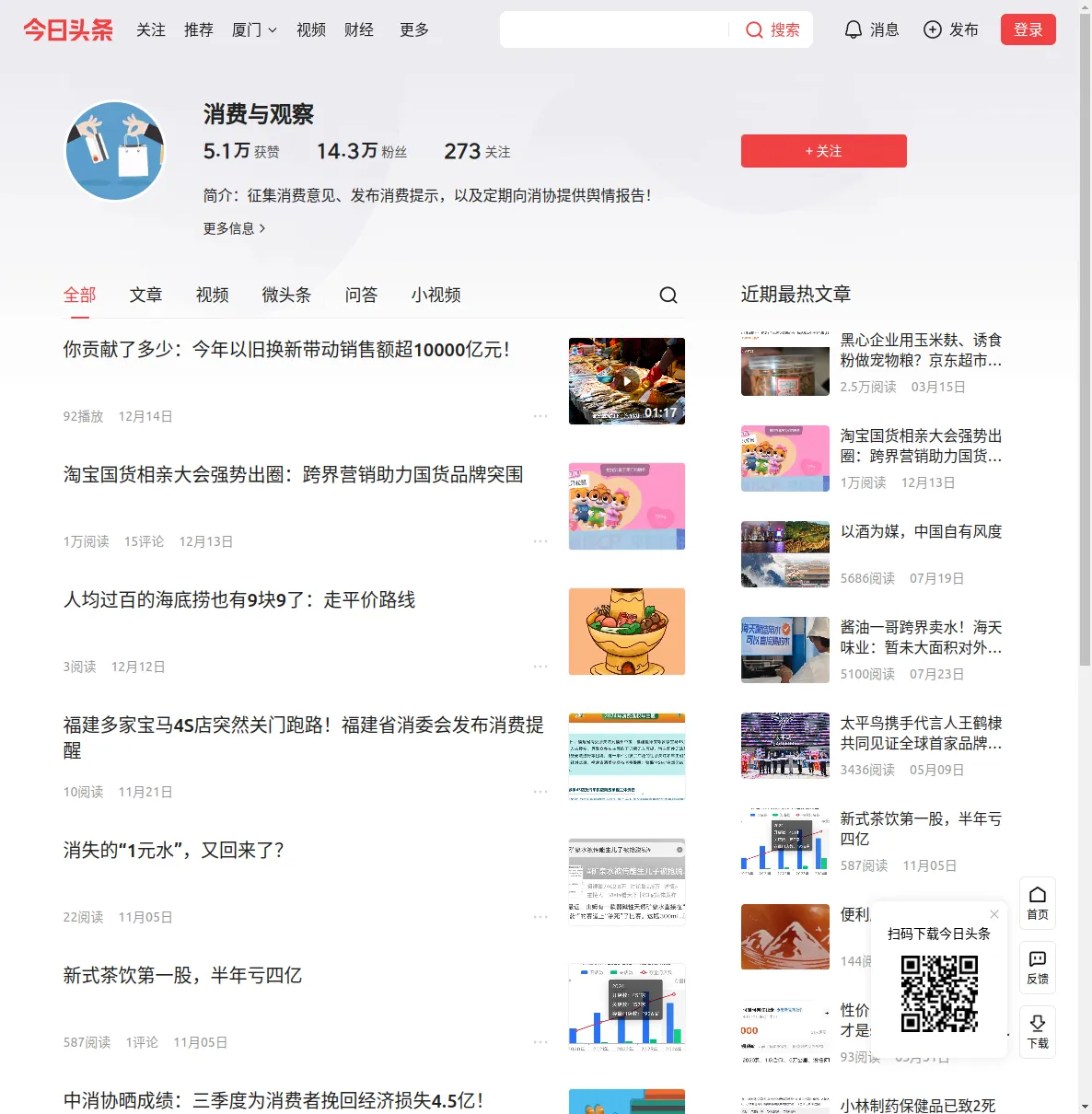
Task: Open sidebar thumbnail for 黑心企业 pet food article
Action: tap(785, 363)
